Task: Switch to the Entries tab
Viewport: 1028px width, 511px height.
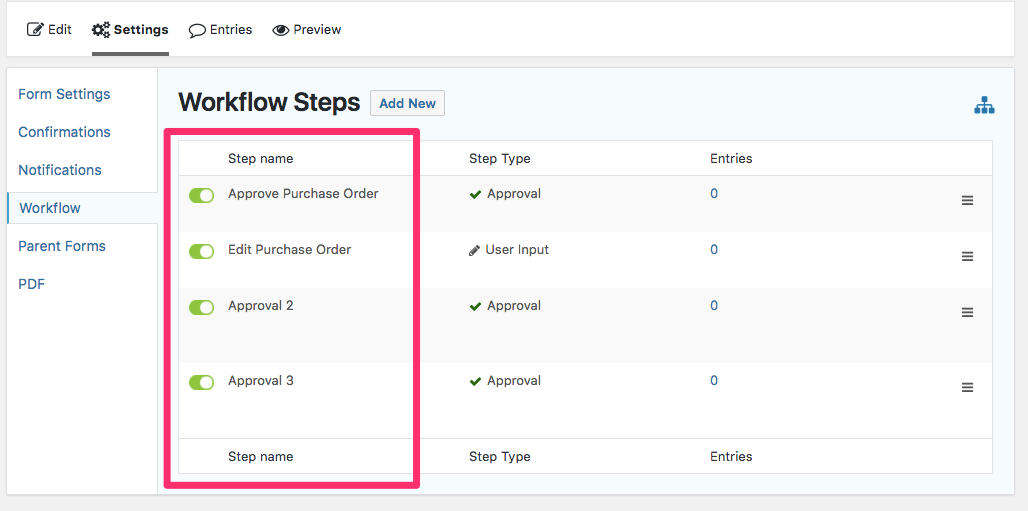Action: [x=220, y=30]
